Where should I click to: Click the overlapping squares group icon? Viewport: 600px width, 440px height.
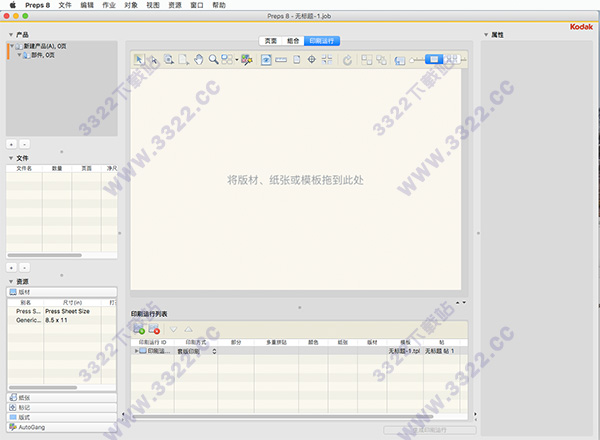point(367,60)
